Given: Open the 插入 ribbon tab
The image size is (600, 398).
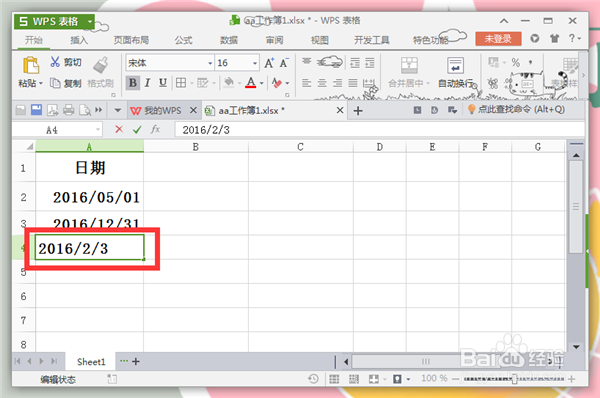Looking at the screenshot, I should click(x=79, y=40).
